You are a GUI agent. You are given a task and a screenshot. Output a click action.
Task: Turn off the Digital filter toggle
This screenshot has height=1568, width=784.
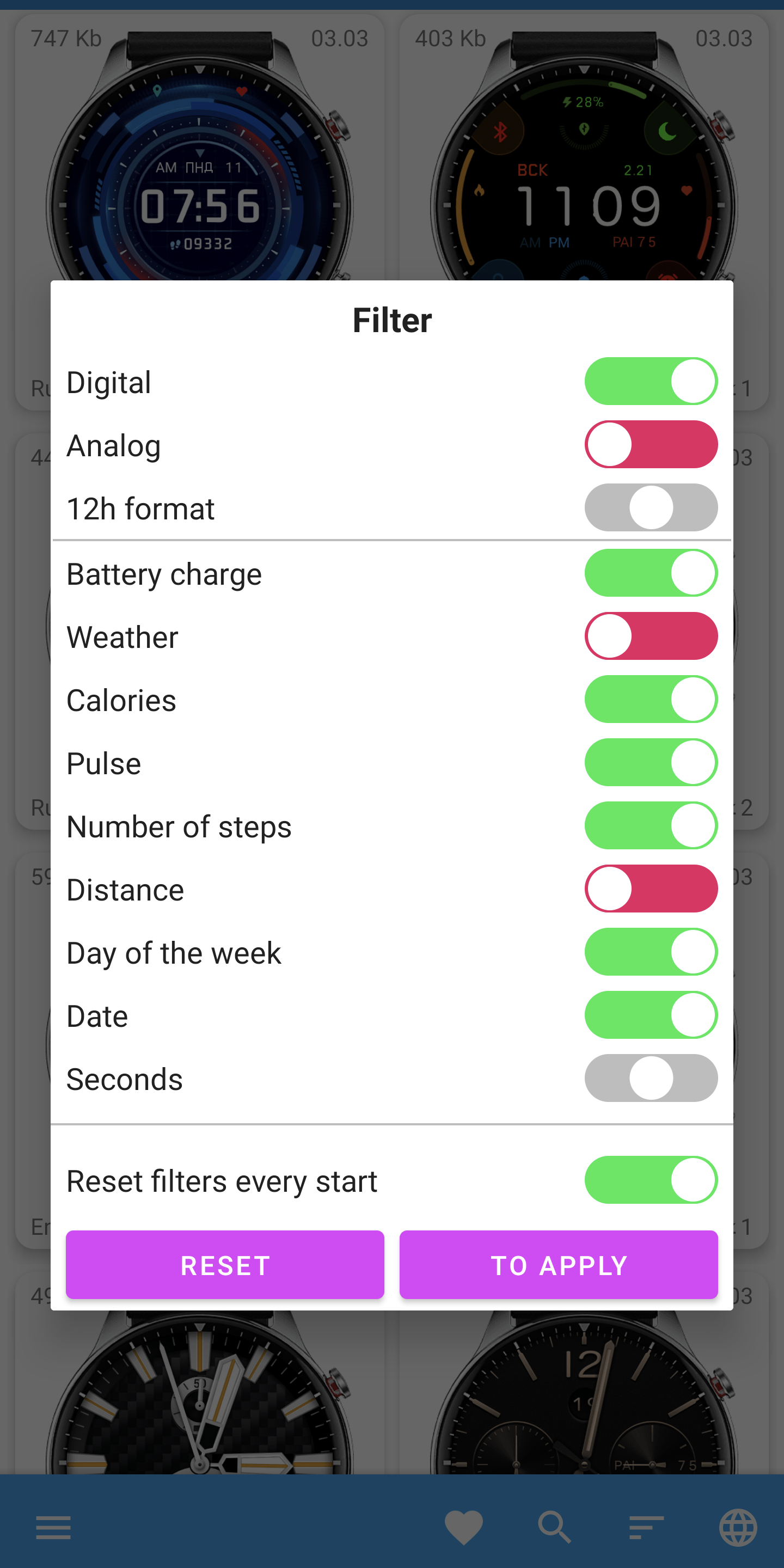click(651, 382)
